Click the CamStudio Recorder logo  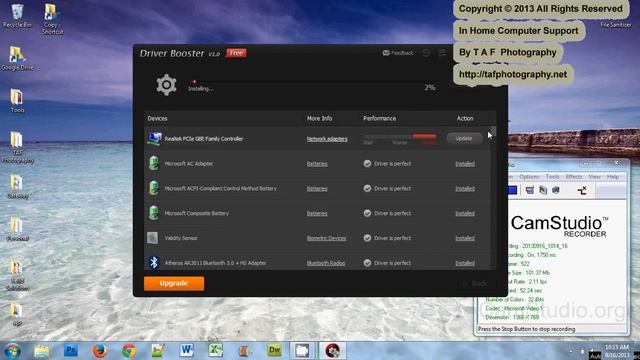559,226
